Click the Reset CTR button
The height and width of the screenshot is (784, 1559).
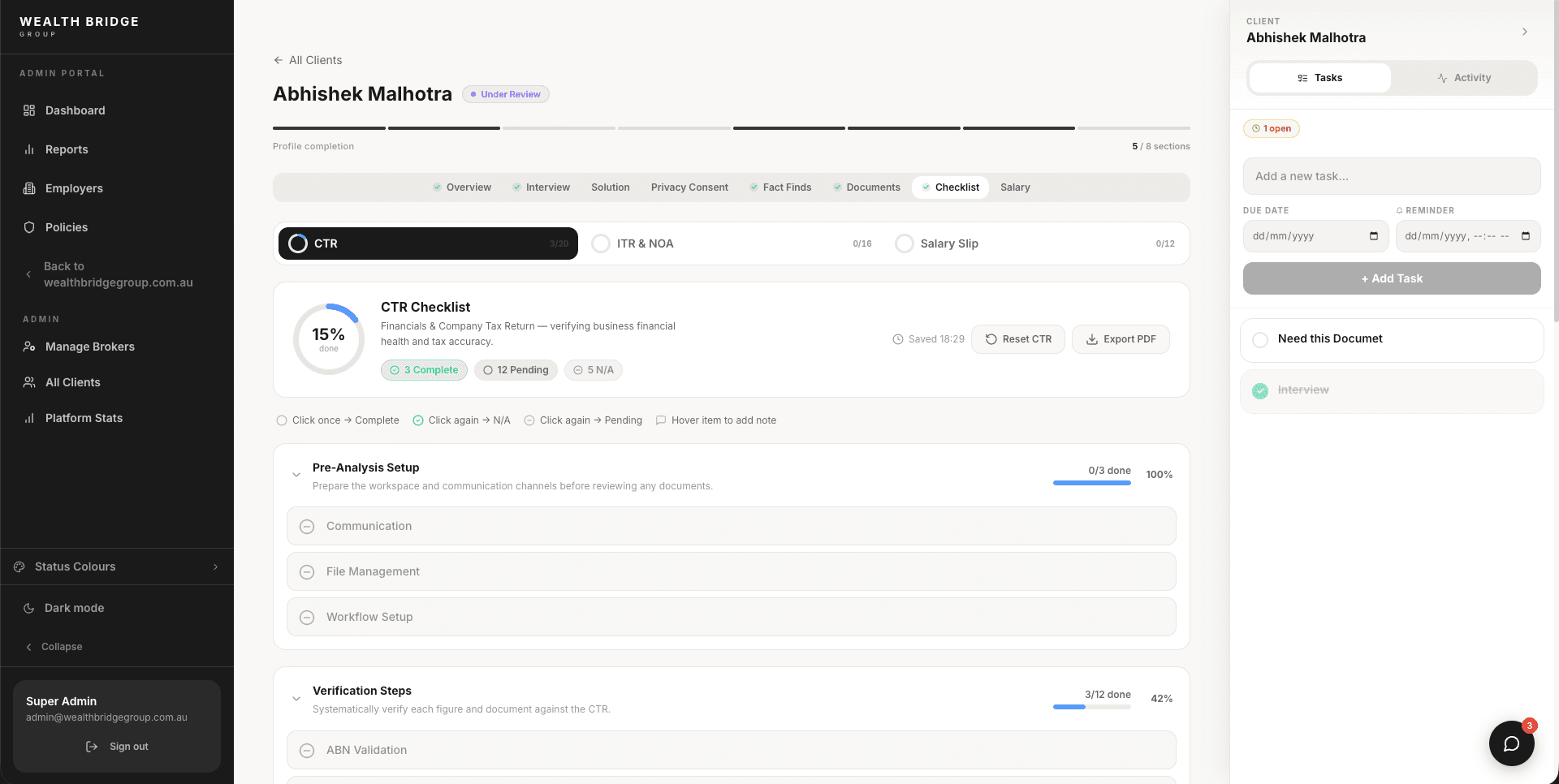tap(1018, 339)
